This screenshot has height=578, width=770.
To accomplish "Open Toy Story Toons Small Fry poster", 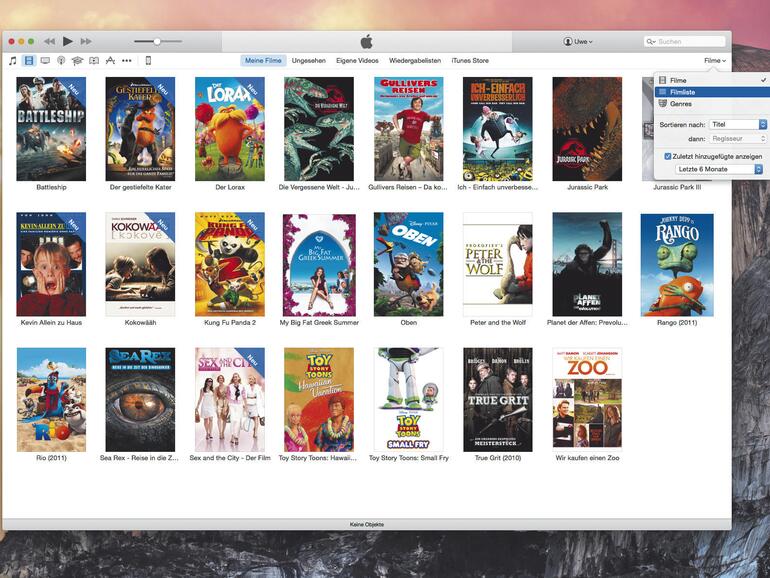I will (409, 400).
